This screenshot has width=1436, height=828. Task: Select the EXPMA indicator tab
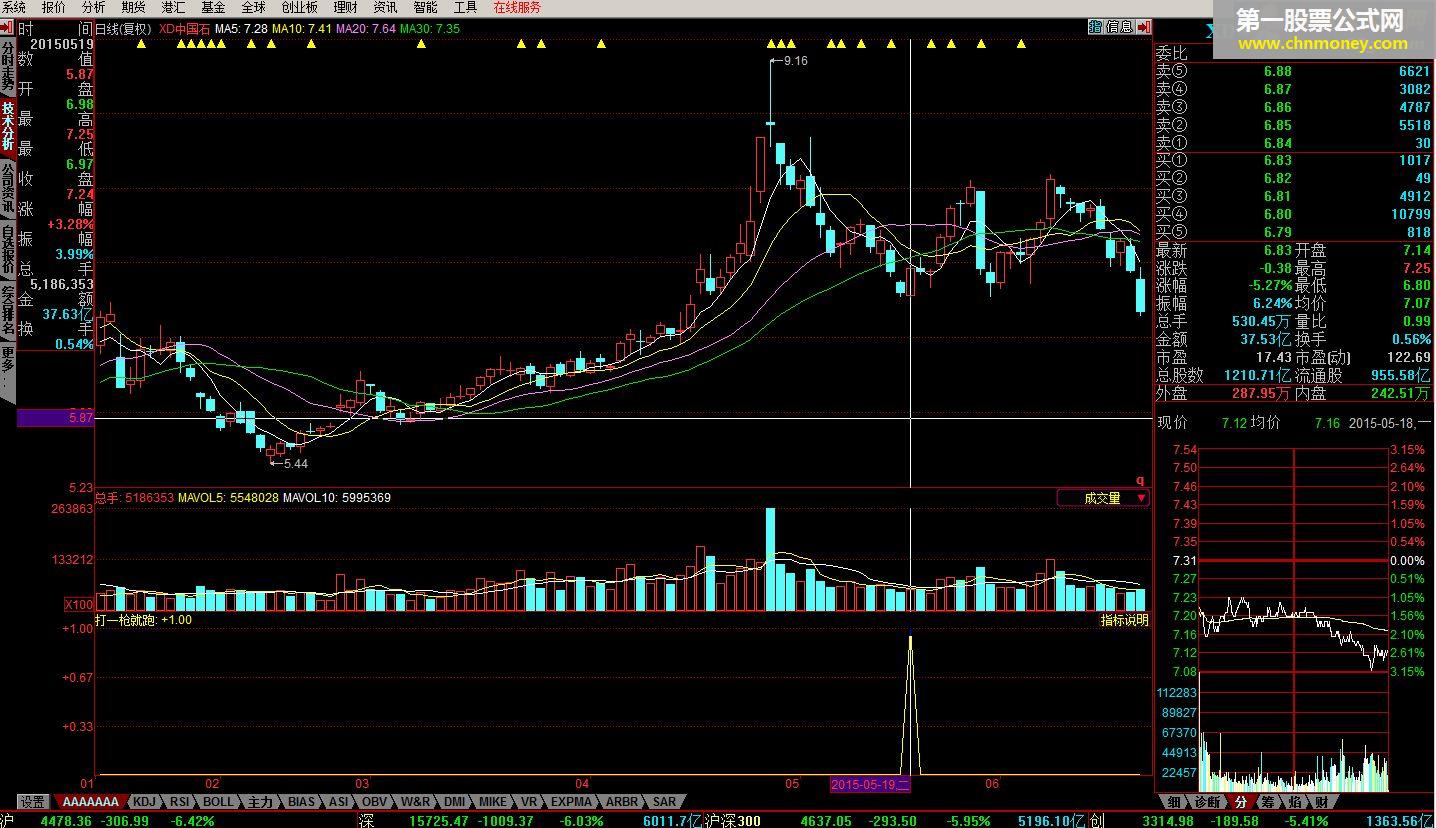pyautogui.click(x=572, y=802)
